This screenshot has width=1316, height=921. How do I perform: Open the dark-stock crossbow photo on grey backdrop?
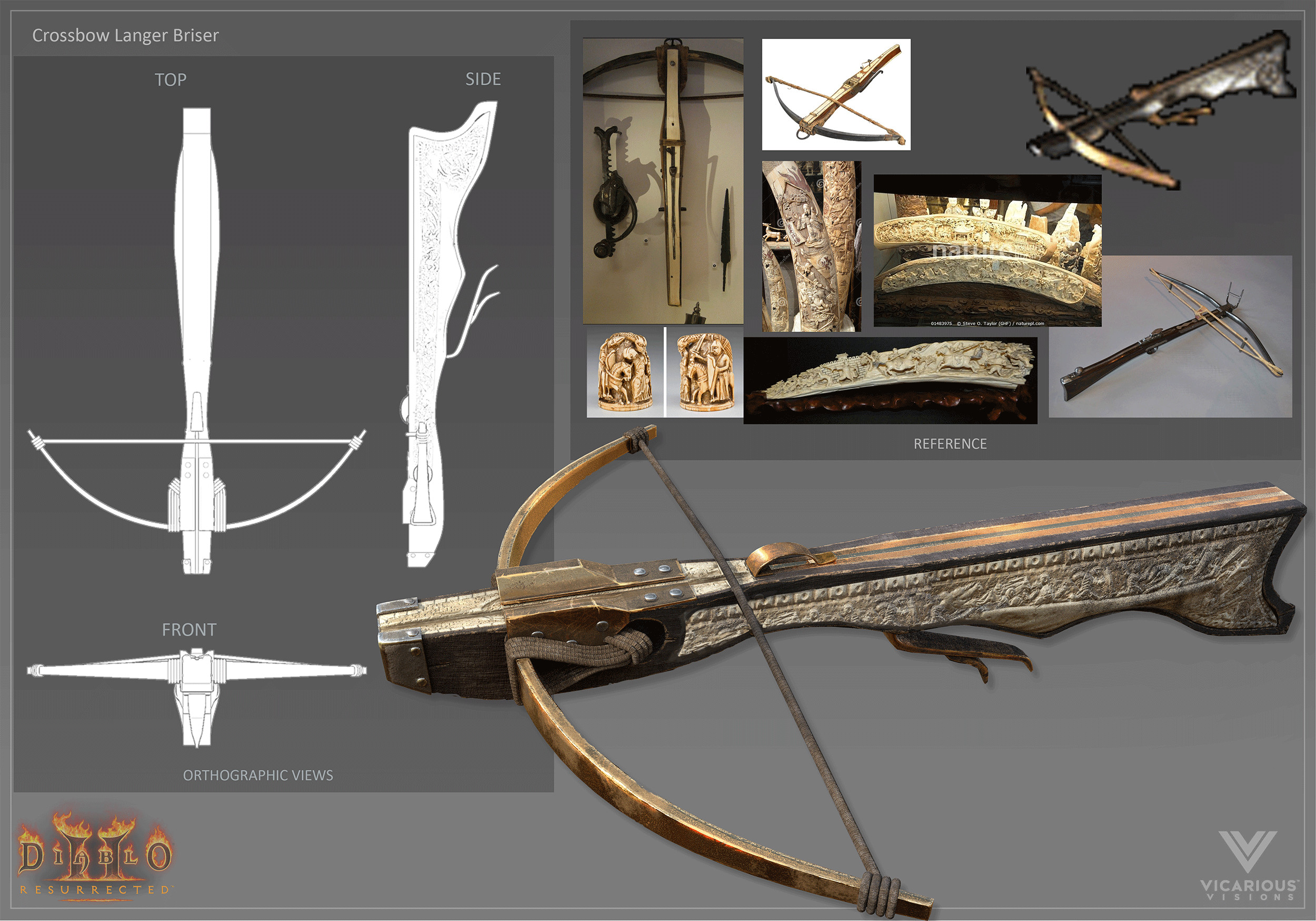(1170, 336)
